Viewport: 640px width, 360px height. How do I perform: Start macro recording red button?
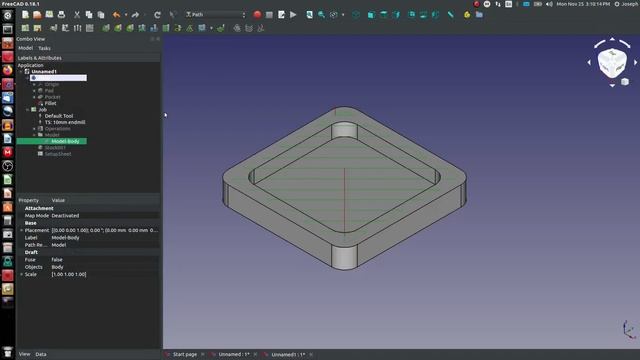pyautogui.click(x=257, y=15)
